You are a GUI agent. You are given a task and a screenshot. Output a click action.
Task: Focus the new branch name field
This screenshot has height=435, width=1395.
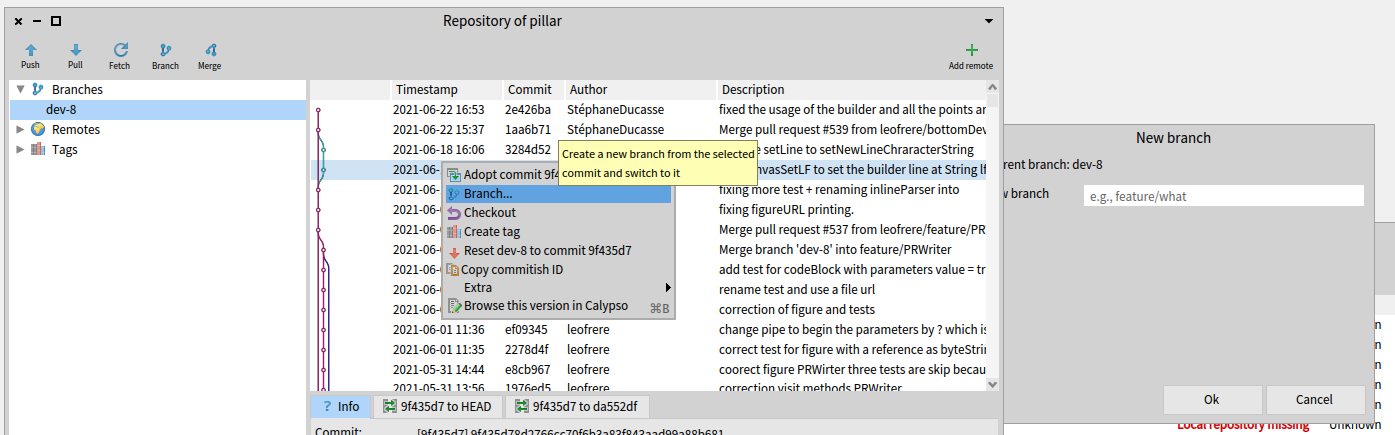(x=1223, y=196)
